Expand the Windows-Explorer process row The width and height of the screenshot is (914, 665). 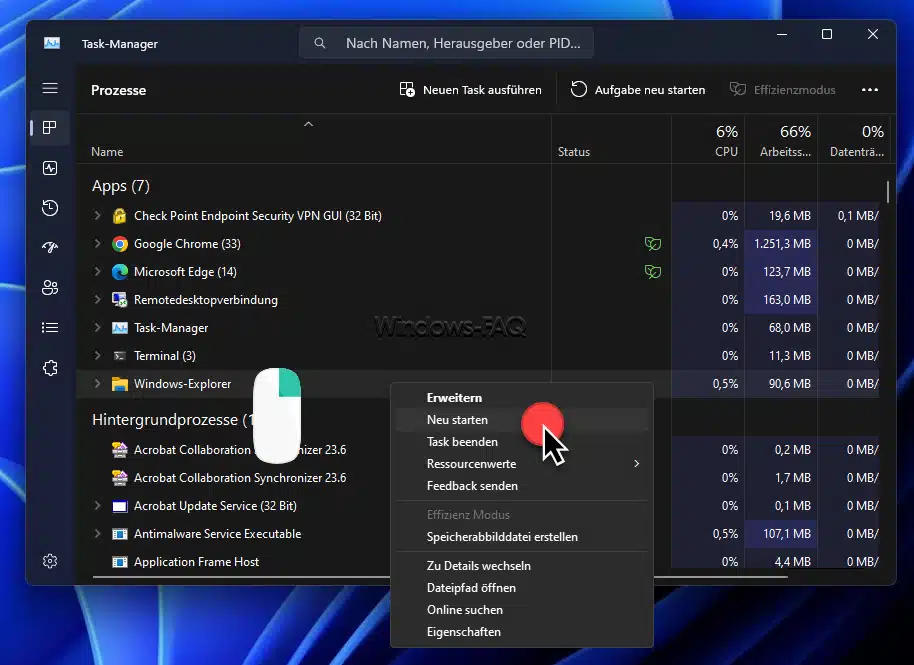coord(97,383)
